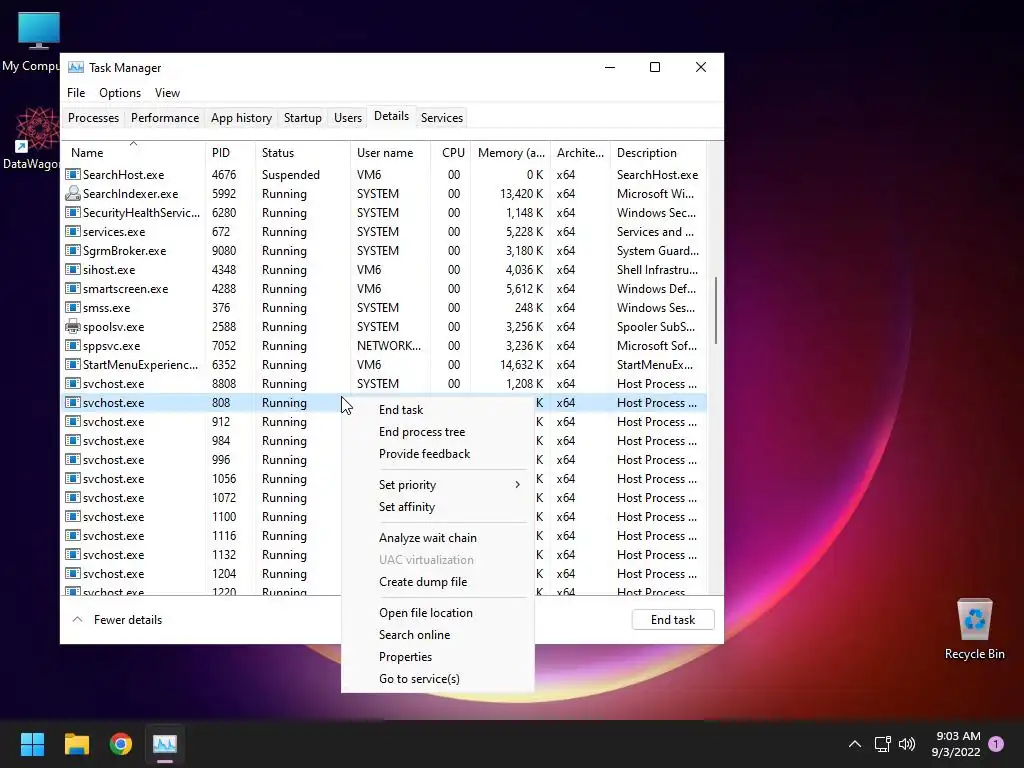Click the smartscreen.exe process icon

pyautogui.click(x=72, y=289)
